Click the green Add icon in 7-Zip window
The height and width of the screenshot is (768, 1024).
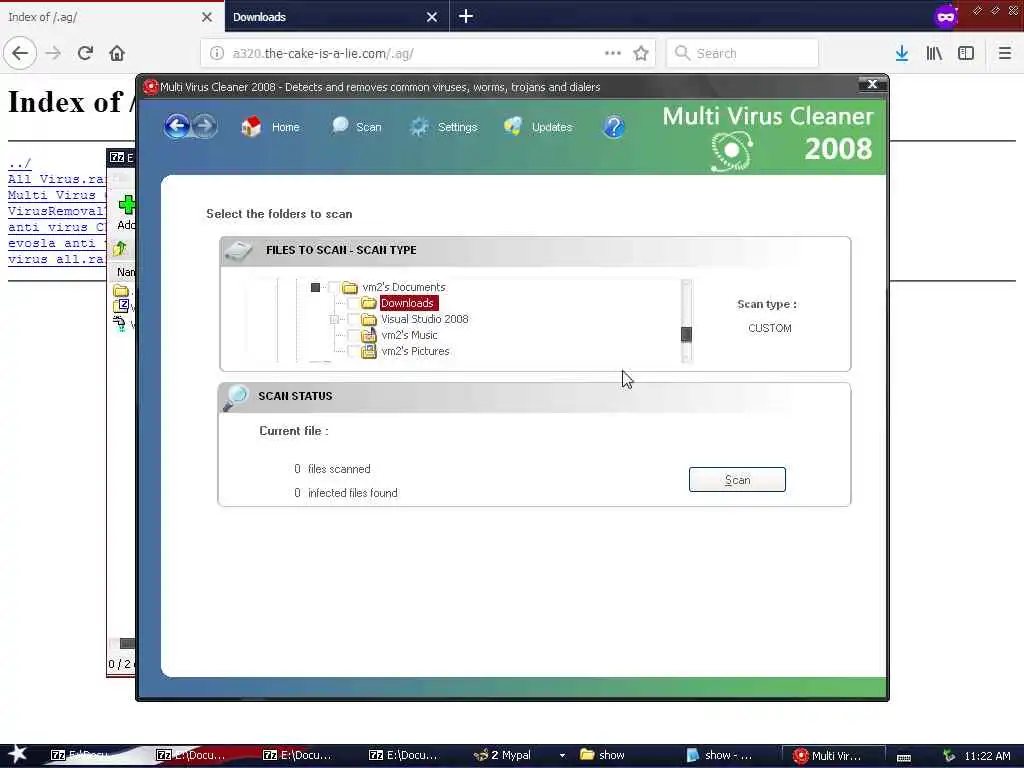point(127,205)
